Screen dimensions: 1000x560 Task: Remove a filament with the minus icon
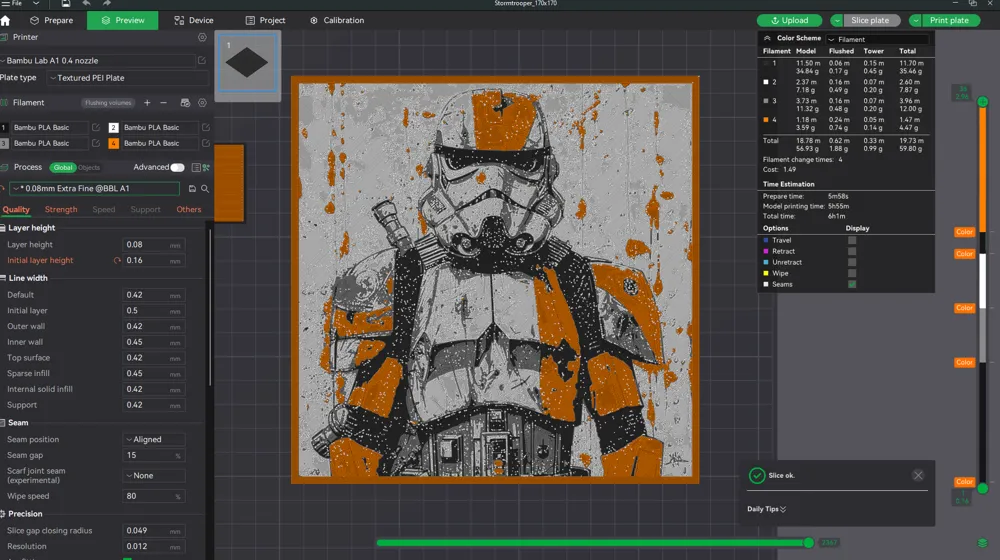click(164, 103)
